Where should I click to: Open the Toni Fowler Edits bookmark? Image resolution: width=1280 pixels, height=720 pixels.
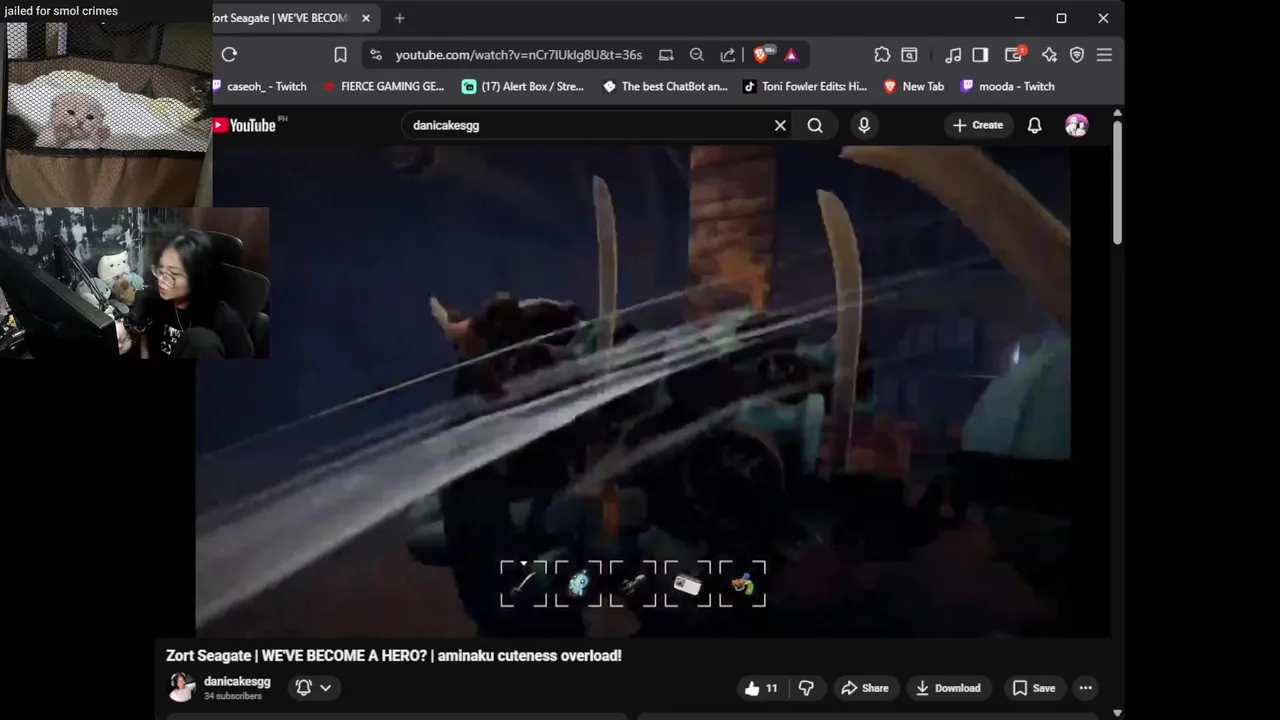(805, 86)
